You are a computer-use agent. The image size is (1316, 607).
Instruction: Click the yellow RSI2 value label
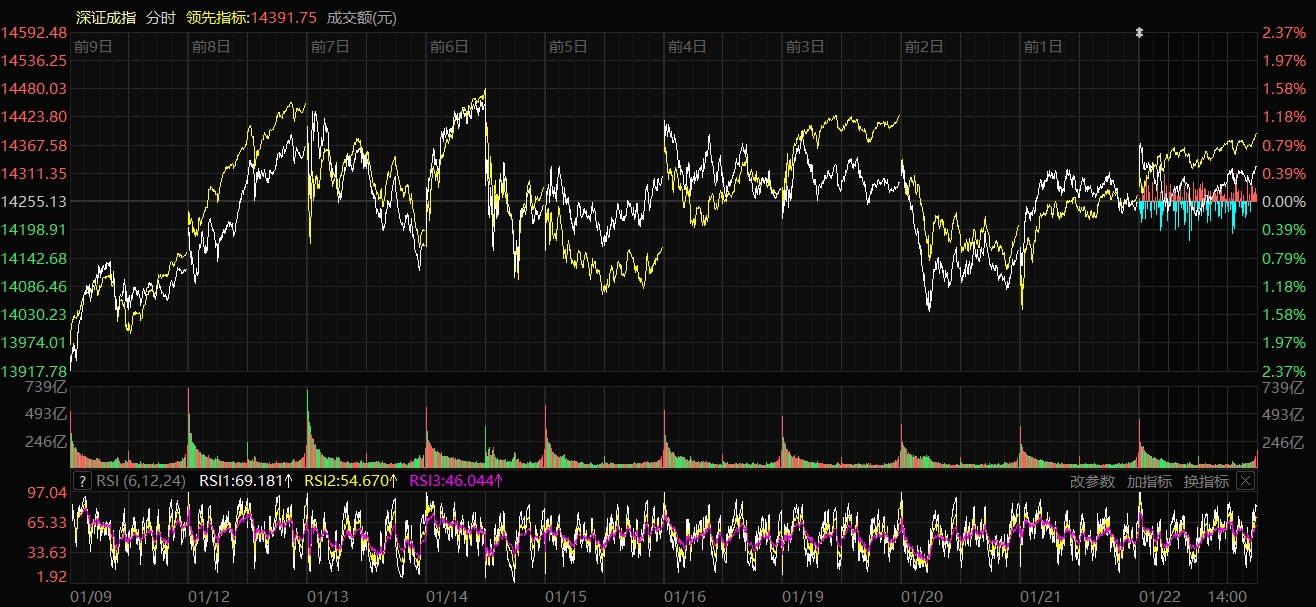(351, 481)
